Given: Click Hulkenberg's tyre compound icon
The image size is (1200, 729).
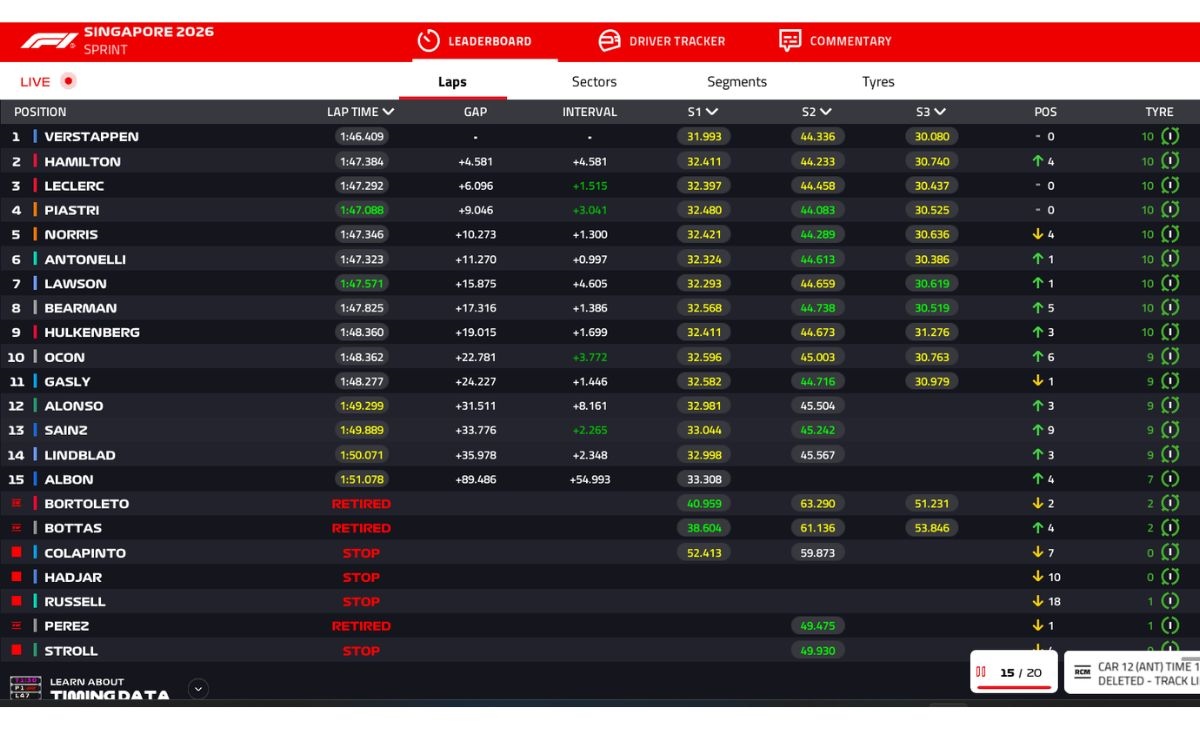Looking at the screenshot, I should [x=1170, y=332].
